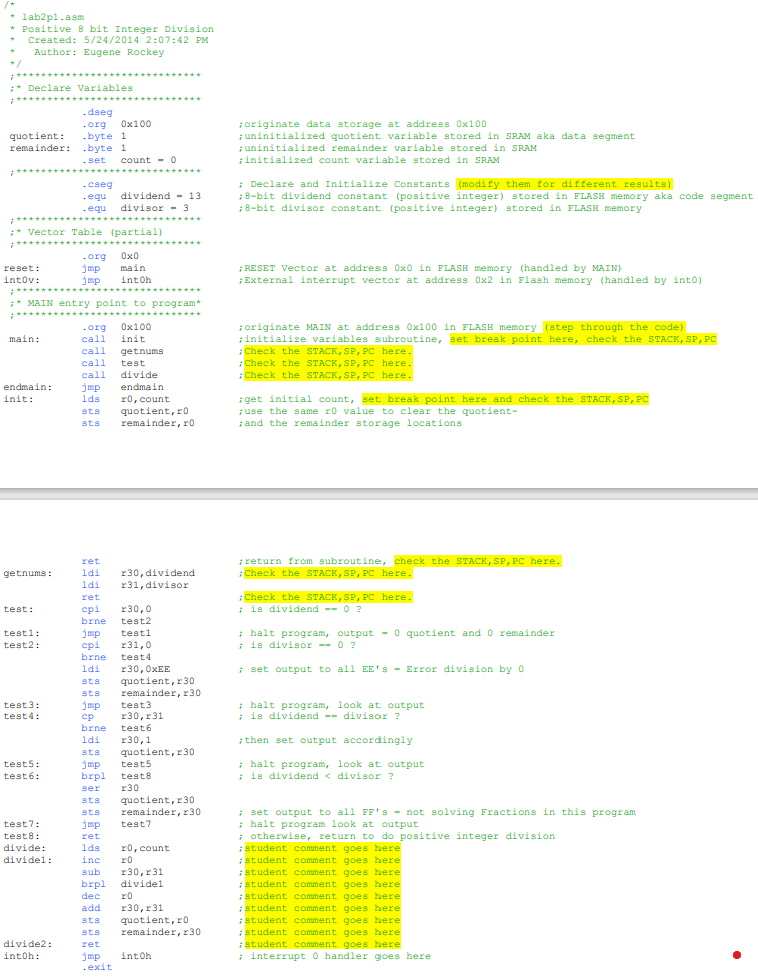Click the 'MAIN entry point to program' heading

(114, 303)
